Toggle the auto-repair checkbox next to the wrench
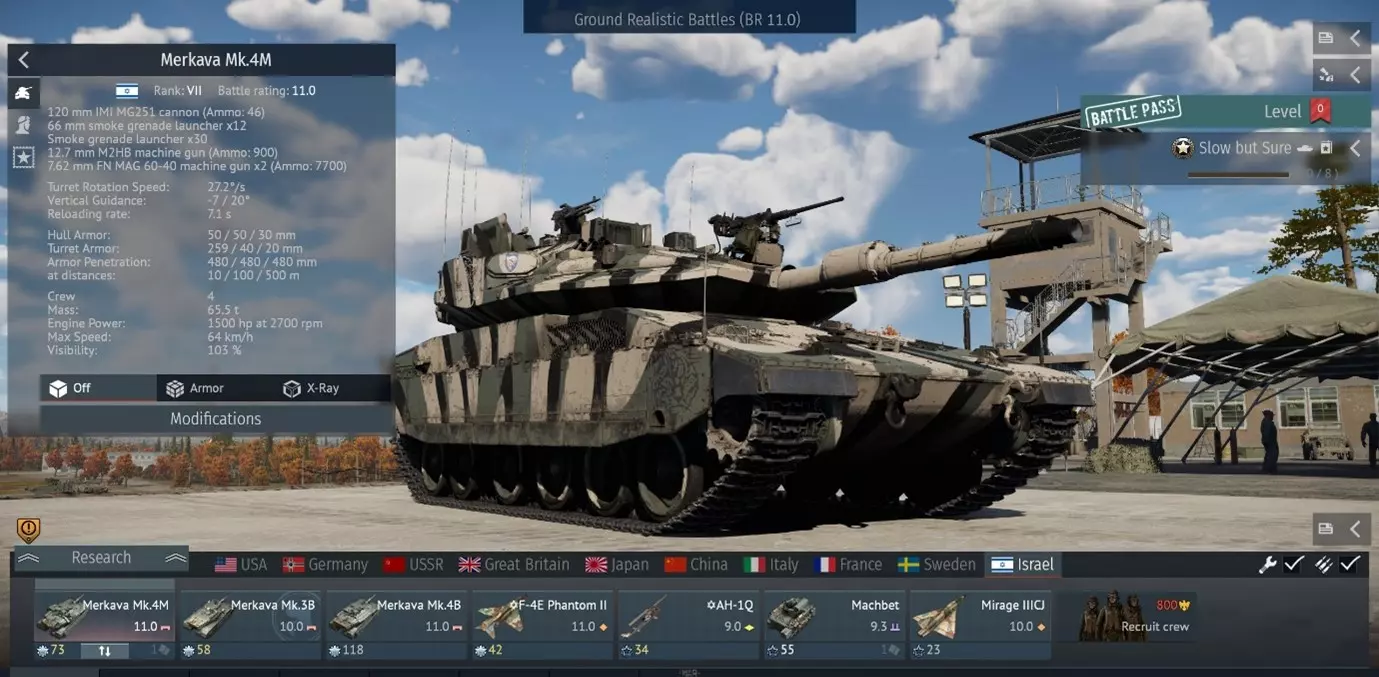The image size is (1379, 677). [1294, 564]
